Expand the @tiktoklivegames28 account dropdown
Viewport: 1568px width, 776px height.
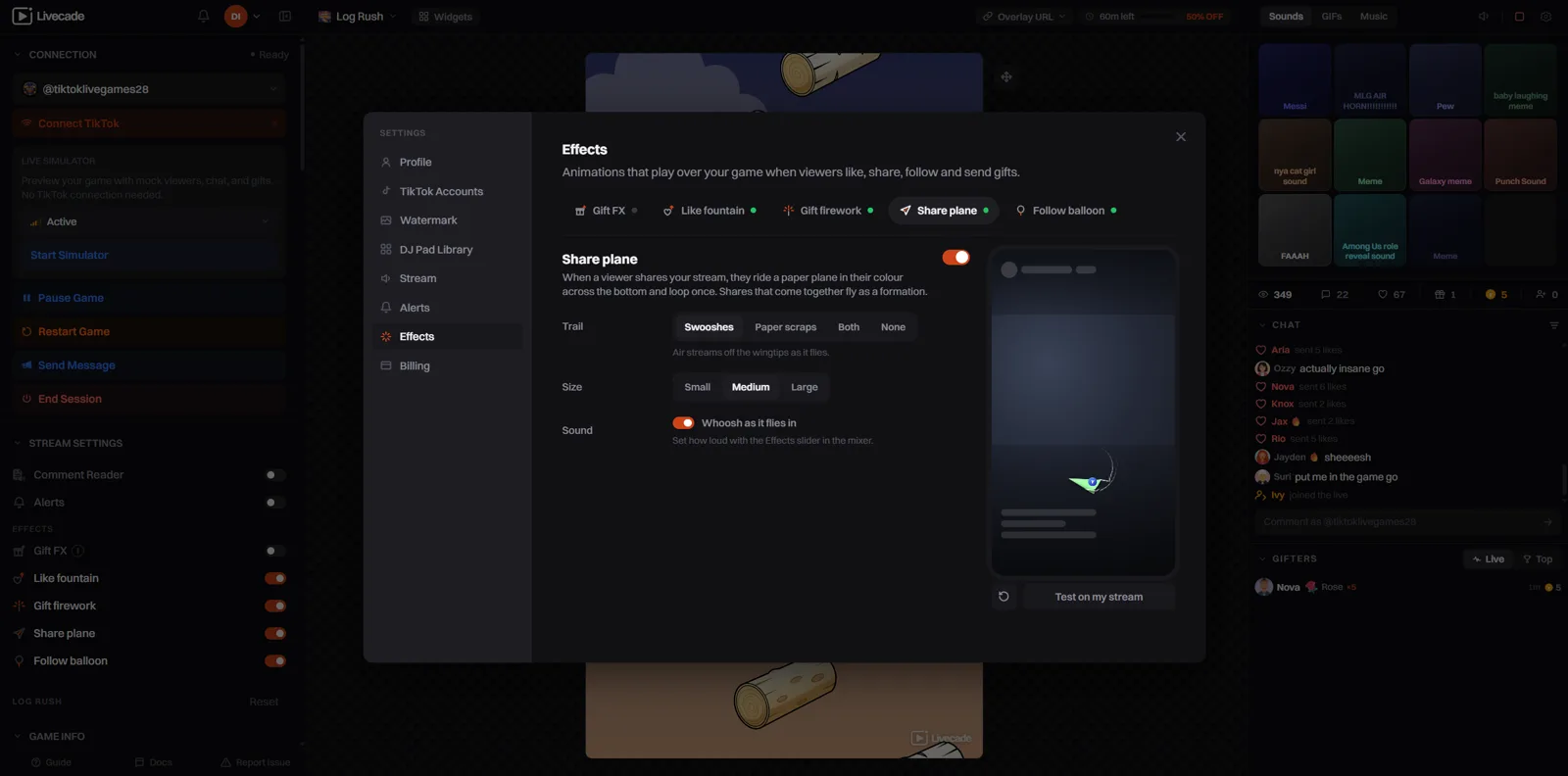coord(150,89)
